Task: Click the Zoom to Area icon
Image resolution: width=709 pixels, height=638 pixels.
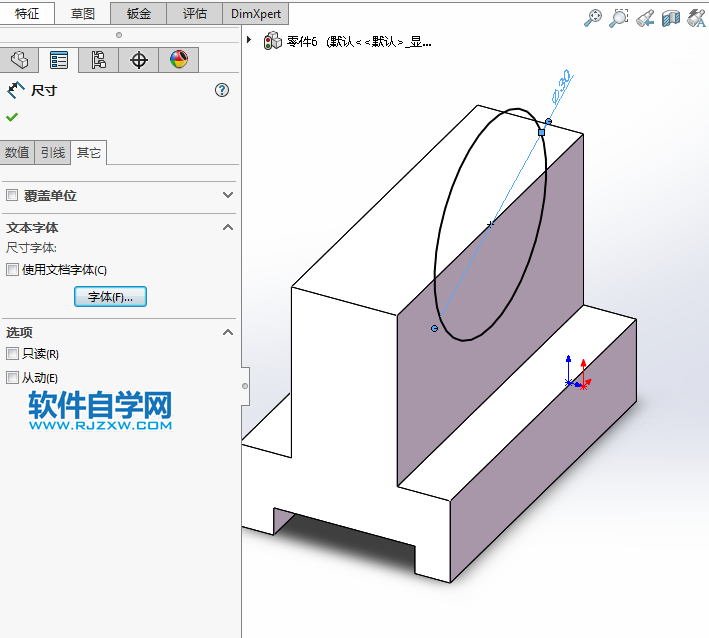Action: [x=619, y=18]
